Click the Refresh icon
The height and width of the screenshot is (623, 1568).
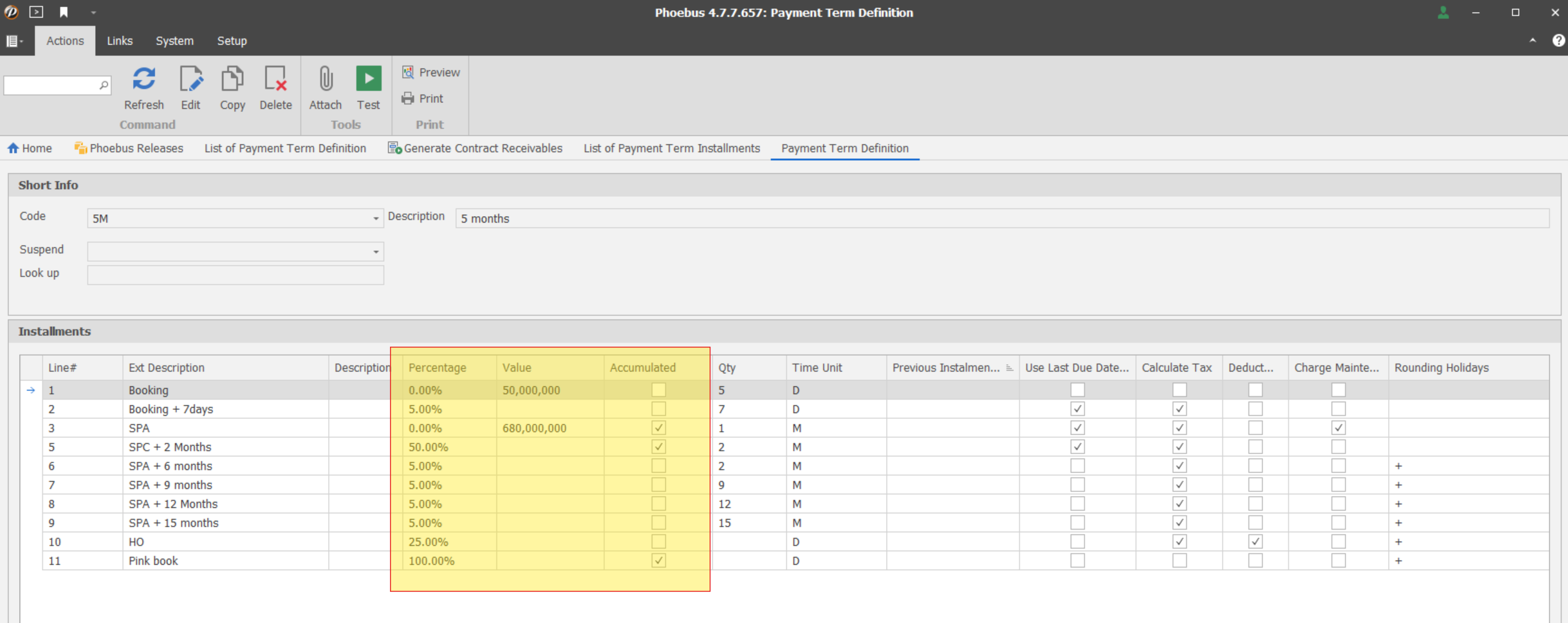click(144, 79)
